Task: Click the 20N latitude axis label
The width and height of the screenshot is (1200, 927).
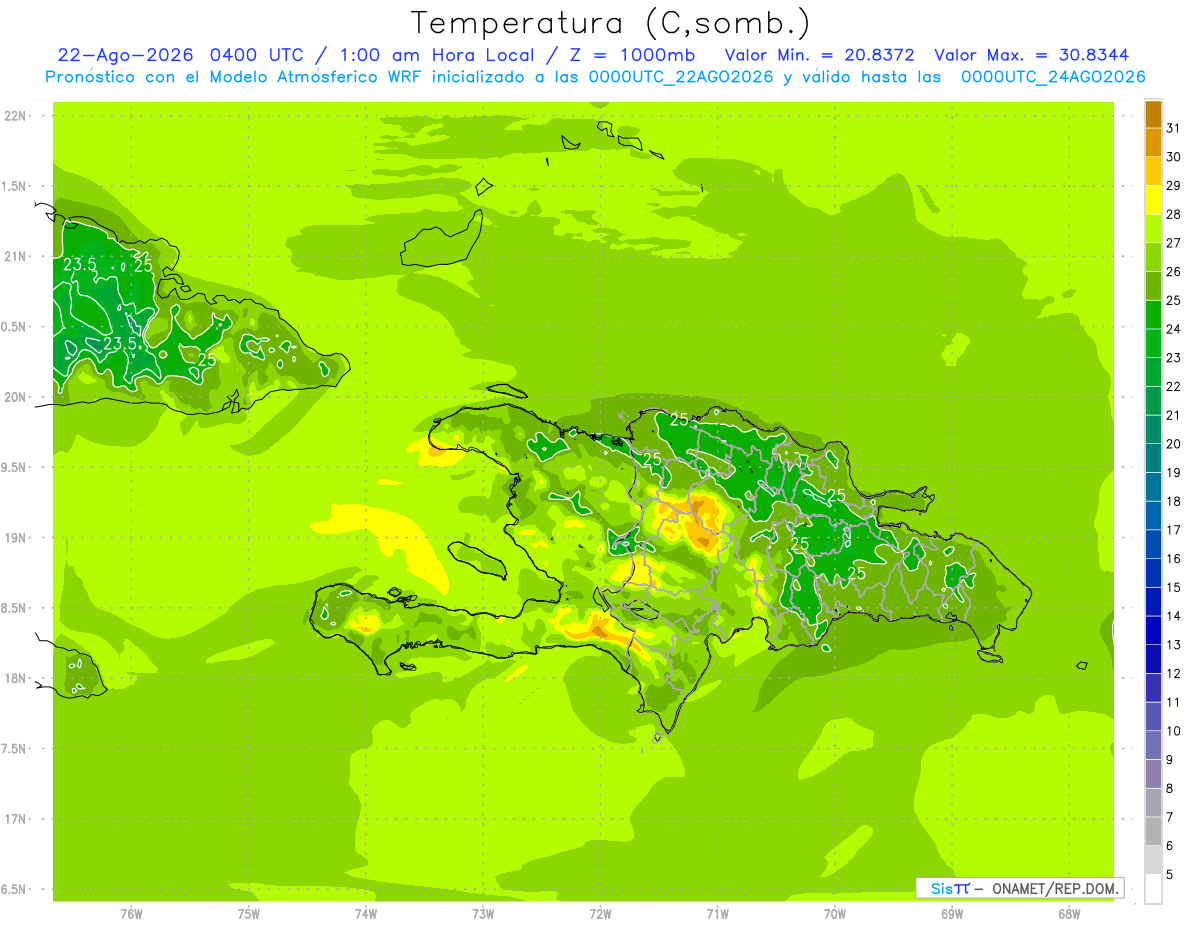Action: click(x=15, y=397)
